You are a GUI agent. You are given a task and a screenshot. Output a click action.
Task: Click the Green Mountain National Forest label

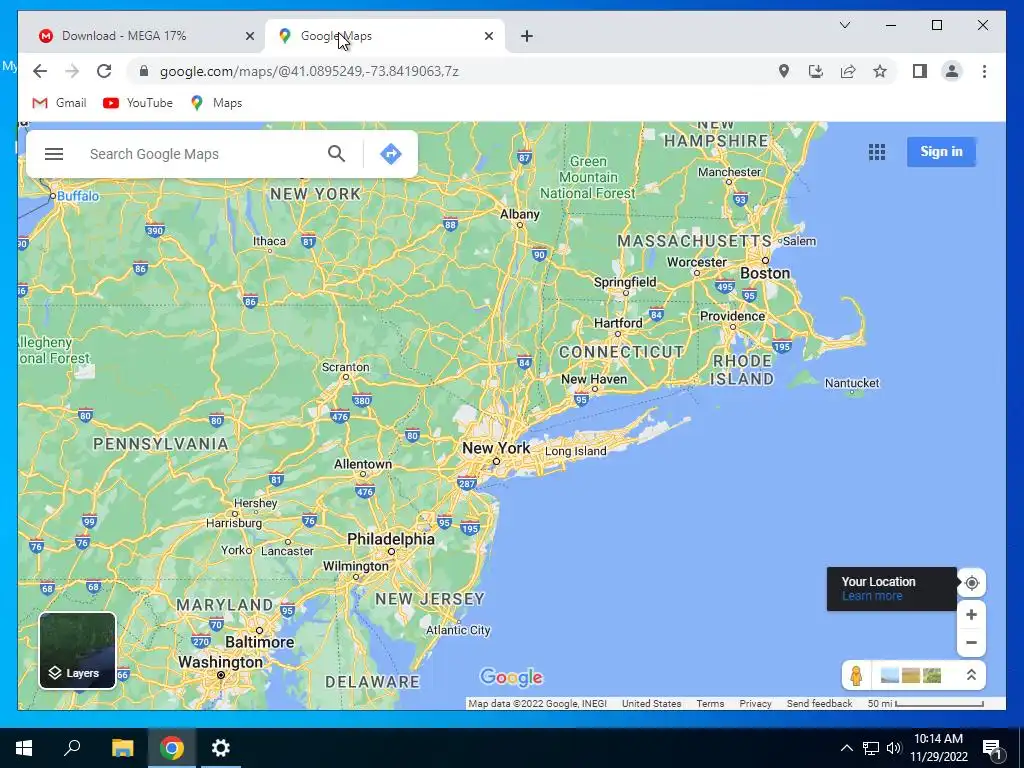[587, 177]
